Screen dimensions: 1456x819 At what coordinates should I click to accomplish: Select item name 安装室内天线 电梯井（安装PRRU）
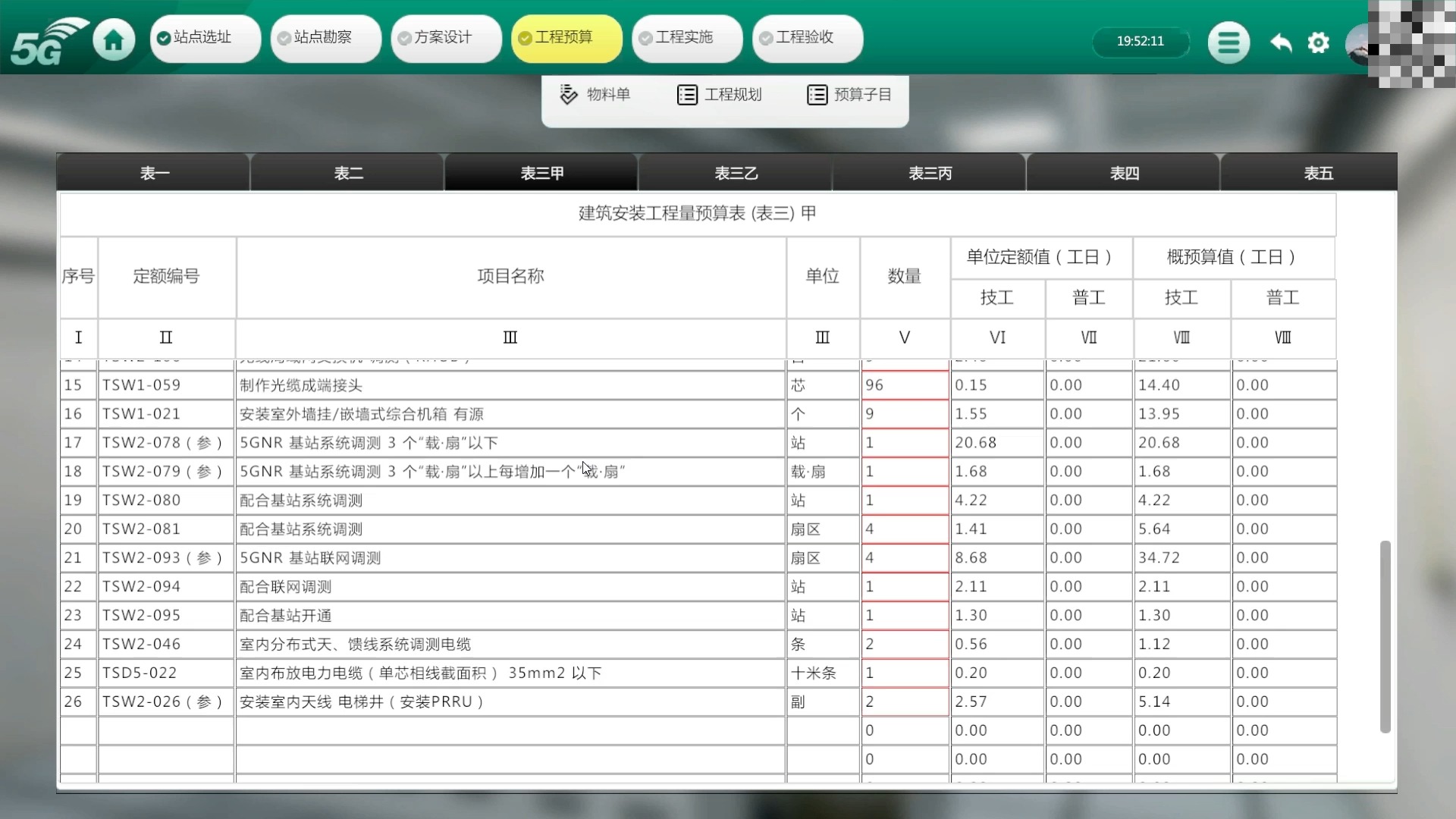(362, 702)
